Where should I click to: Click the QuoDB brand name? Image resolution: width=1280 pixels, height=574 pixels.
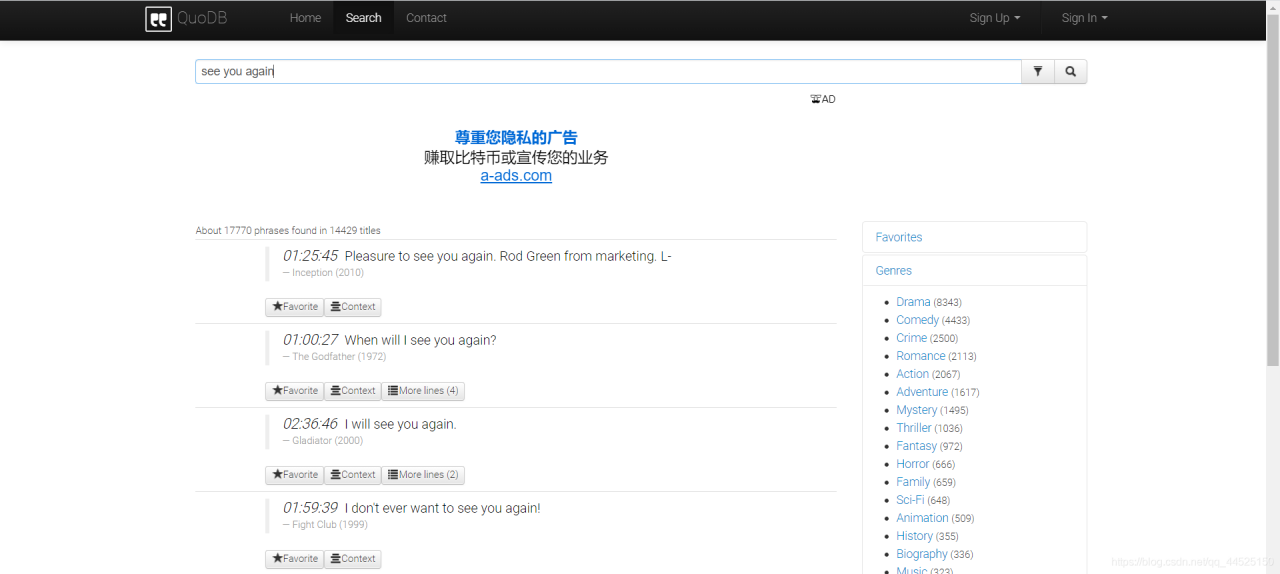[x=202, y=18]
